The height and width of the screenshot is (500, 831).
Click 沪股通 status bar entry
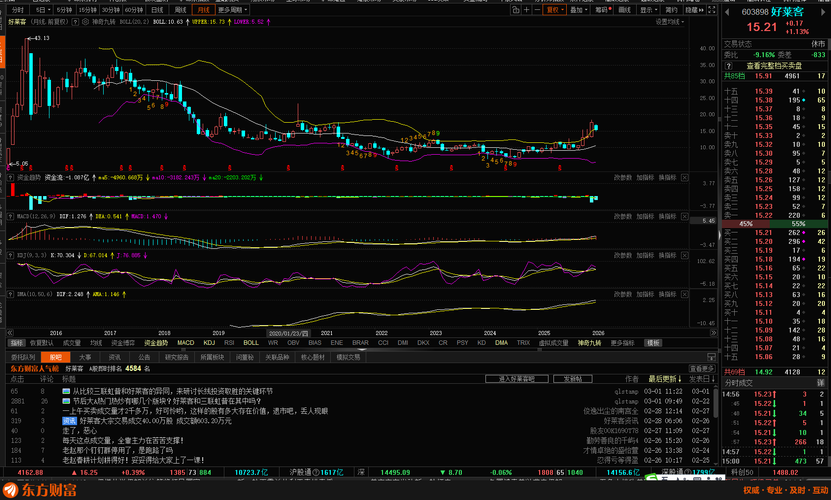click(x=316, y=472)
